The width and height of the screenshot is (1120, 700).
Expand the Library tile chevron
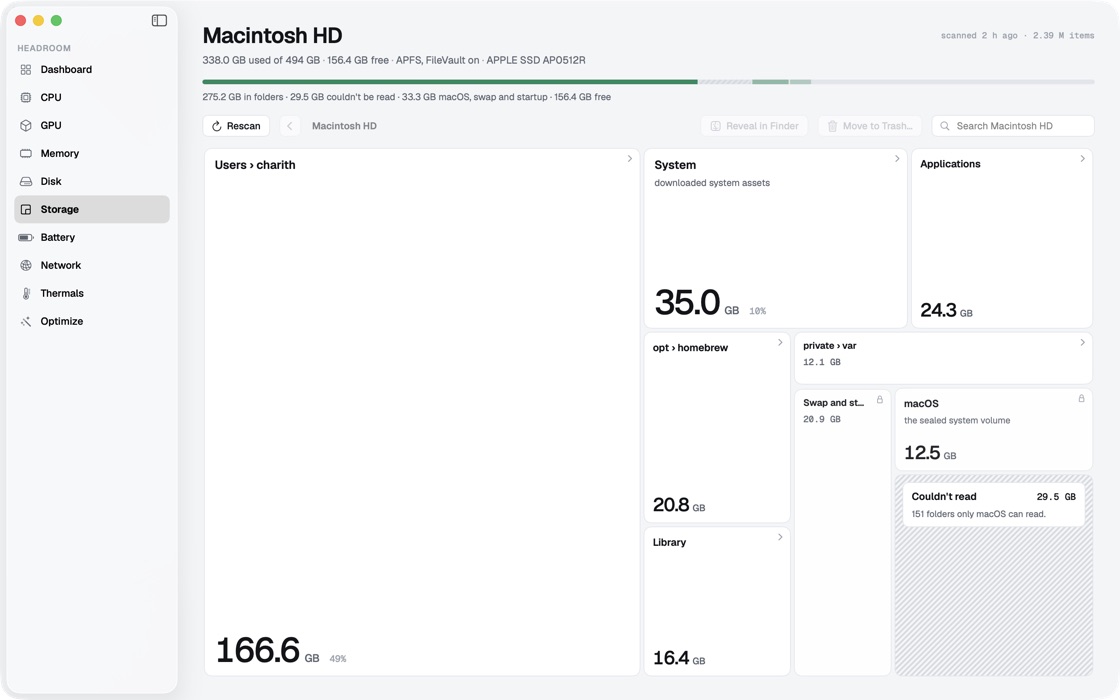tap(780, 537)
